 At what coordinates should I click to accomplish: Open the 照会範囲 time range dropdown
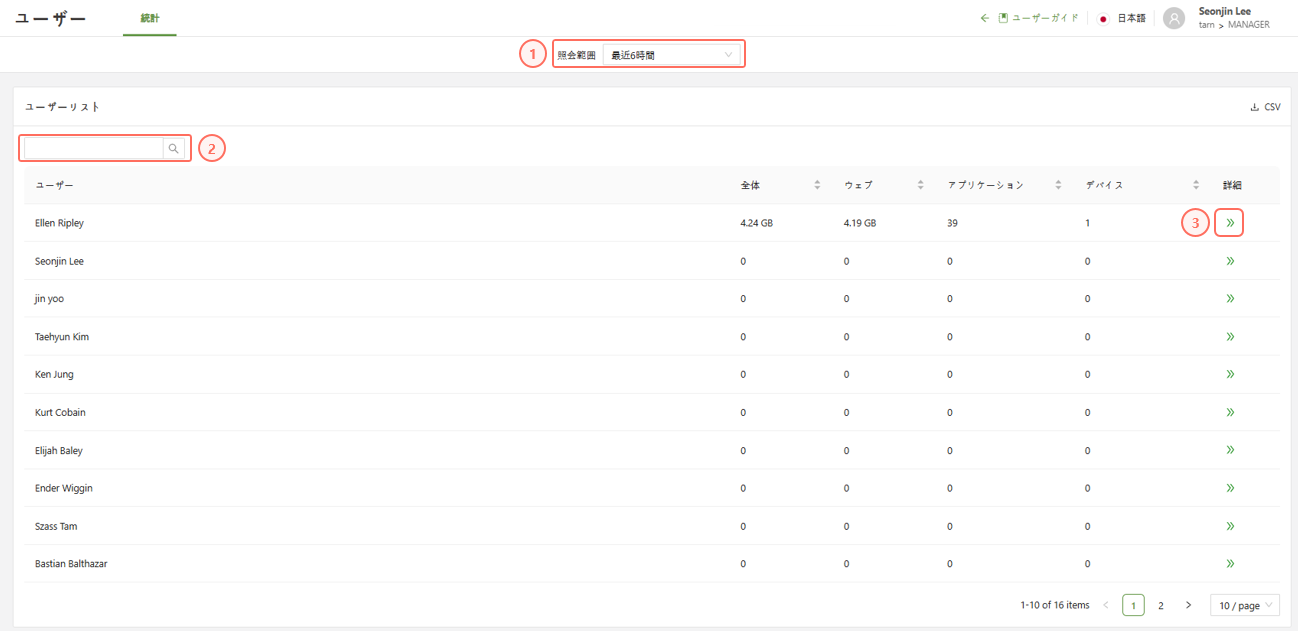click(x=672, y=55)
